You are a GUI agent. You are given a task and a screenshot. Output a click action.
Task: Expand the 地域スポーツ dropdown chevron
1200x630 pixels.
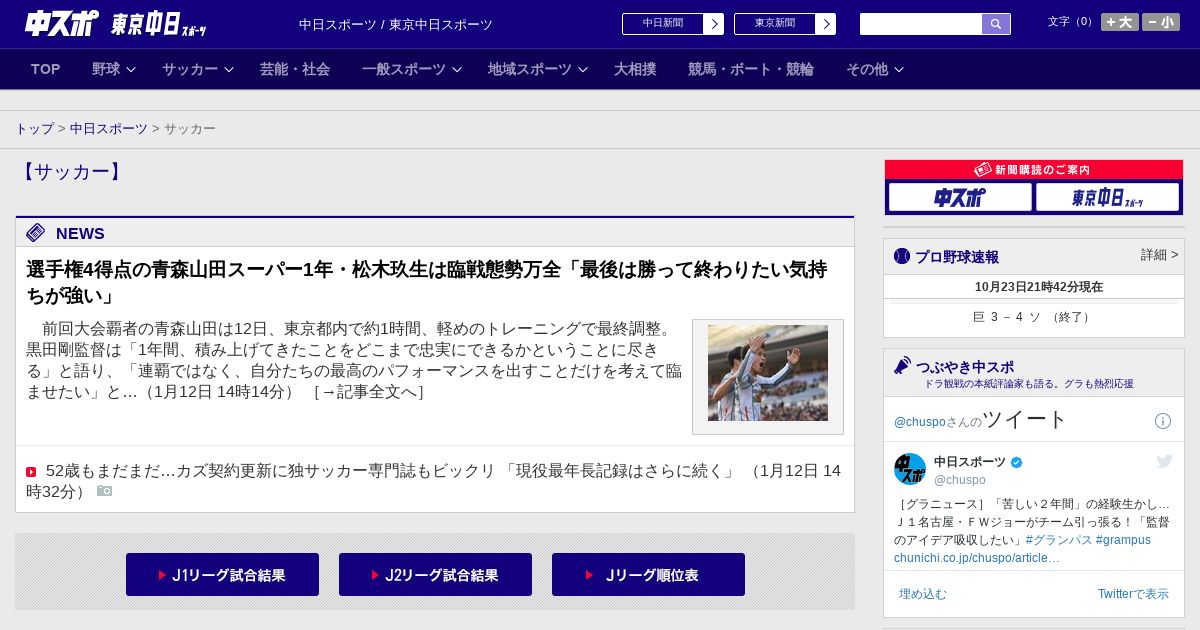(583, 70)
